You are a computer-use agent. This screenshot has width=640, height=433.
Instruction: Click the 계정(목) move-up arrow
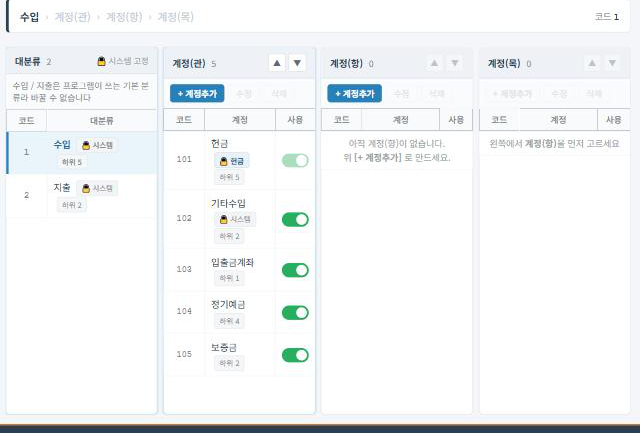click(592, 63)
